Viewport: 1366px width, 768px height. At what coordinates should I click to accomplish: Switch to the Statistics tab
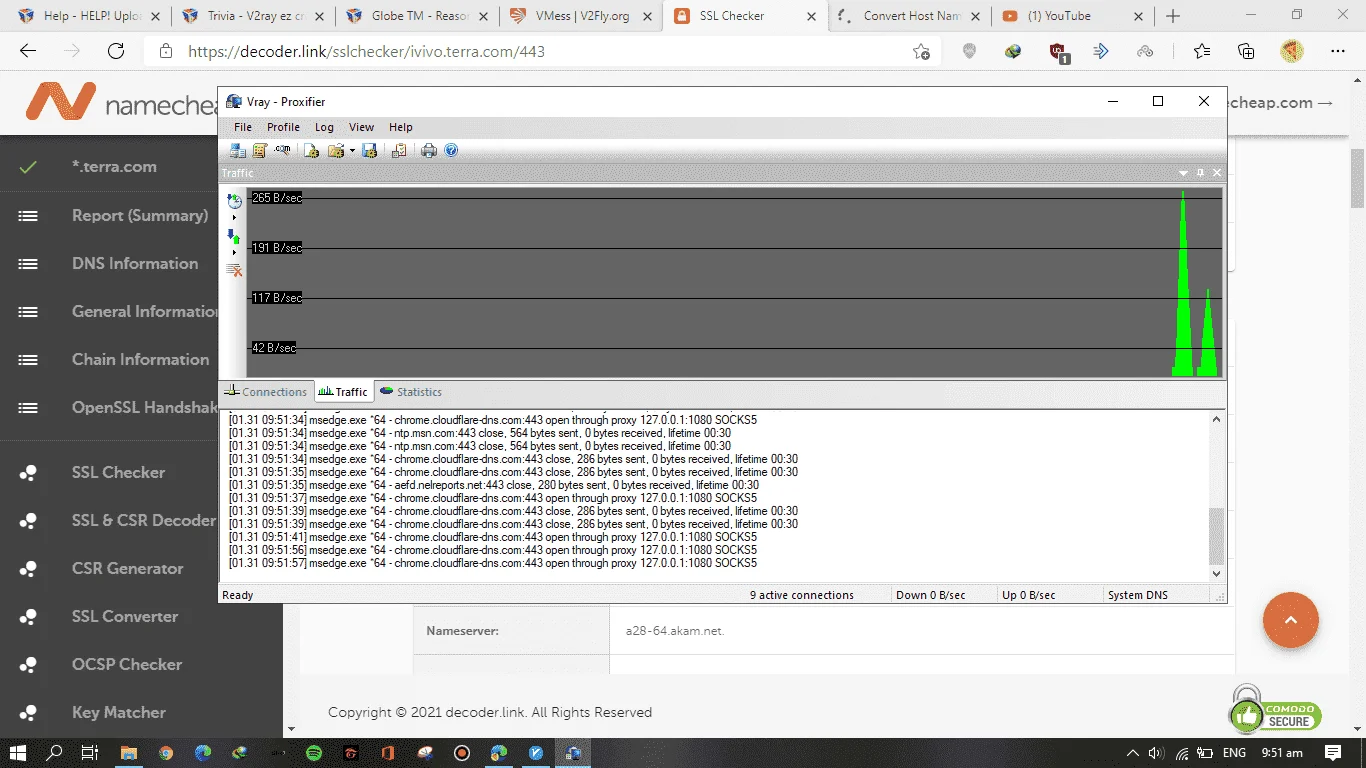click(410, 392)
